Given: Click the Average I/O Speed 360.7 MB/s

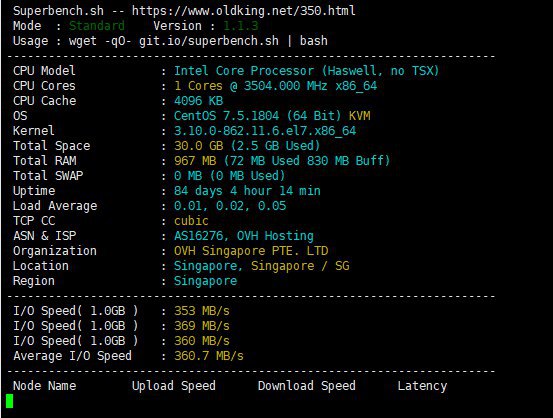Looking at the screenshot, I should pyautogui.click(x=208, y=356).
